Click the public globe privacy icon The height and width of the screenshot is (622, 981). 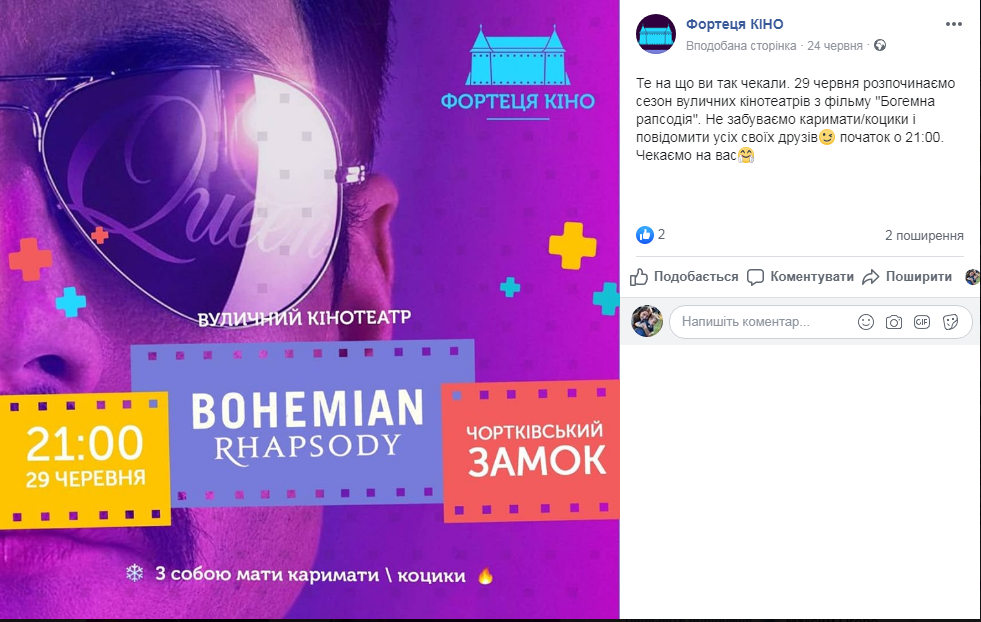click(880, 45)
